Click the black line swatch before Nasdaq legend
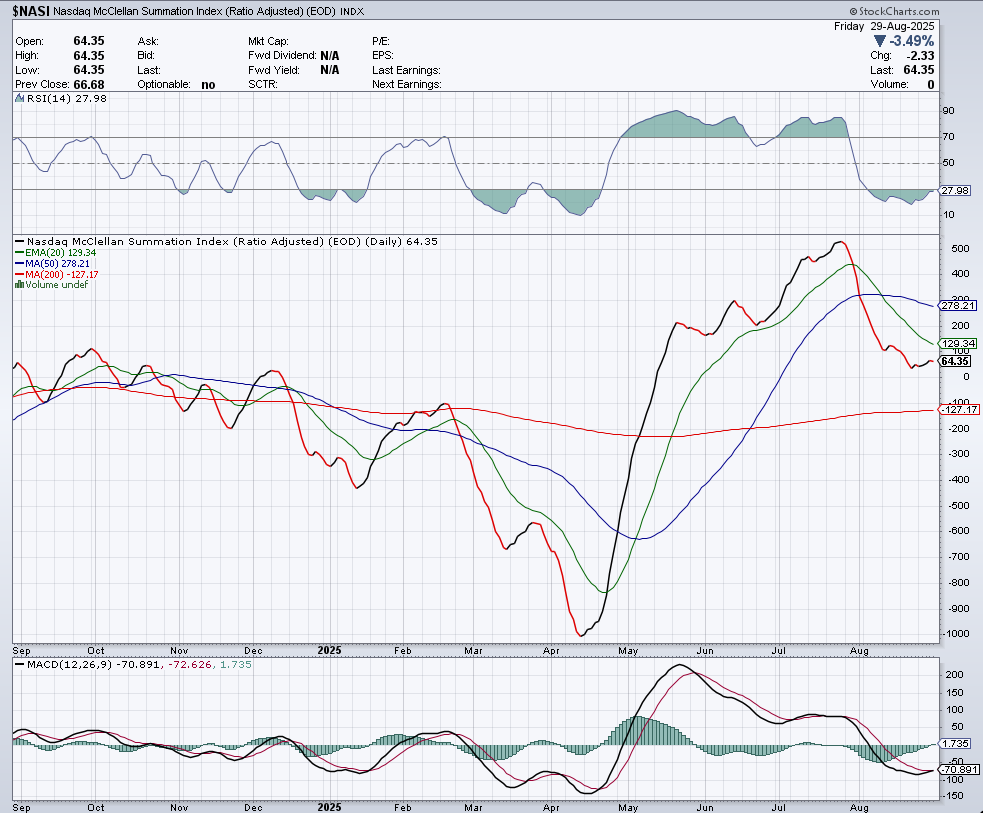Viewport: 983px width, 813px height. point(19,241)
